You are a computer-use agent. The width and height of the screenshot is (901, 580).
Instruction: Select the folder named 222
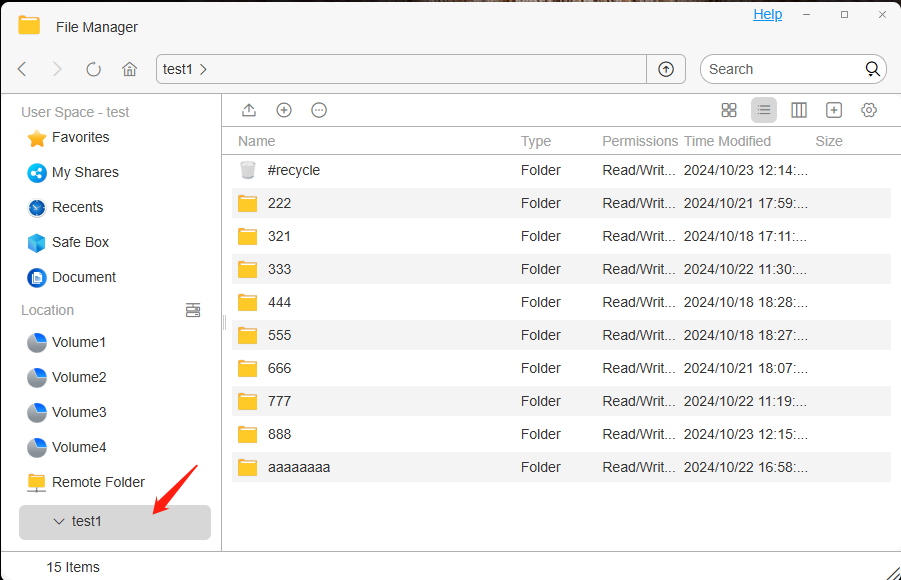pos(561,203)
